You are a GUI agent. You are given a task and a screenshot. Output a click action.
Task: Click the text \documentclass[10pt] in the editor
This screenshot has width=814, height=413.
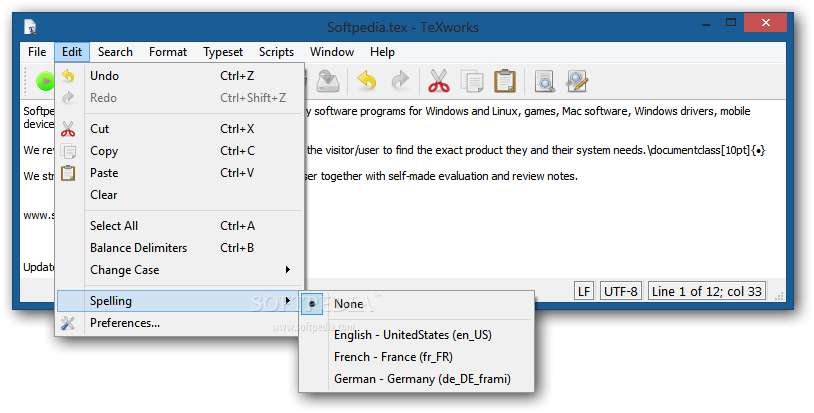pos(700,150)
